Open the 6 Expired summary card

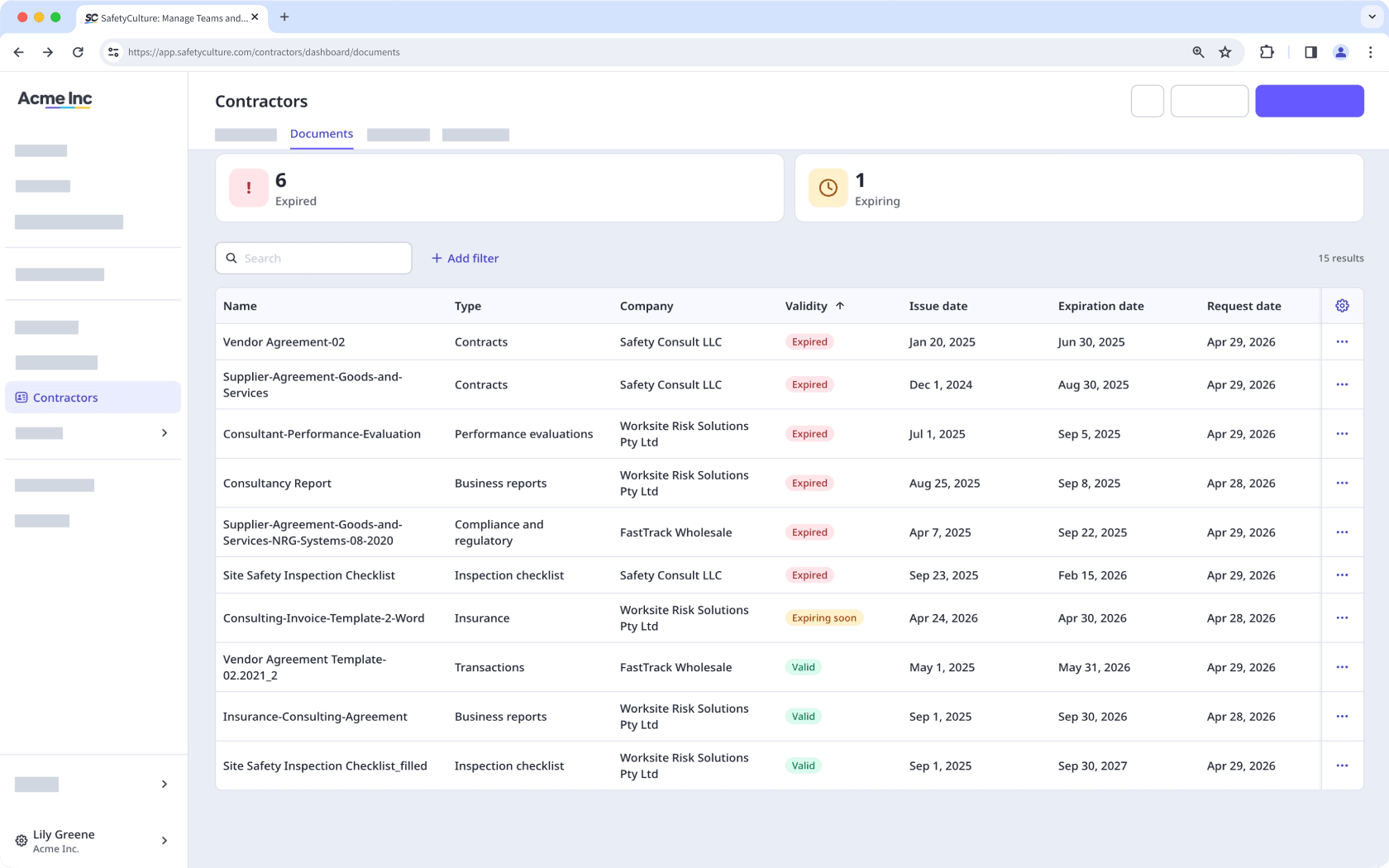pyautogui.click(x=499, y=188)
